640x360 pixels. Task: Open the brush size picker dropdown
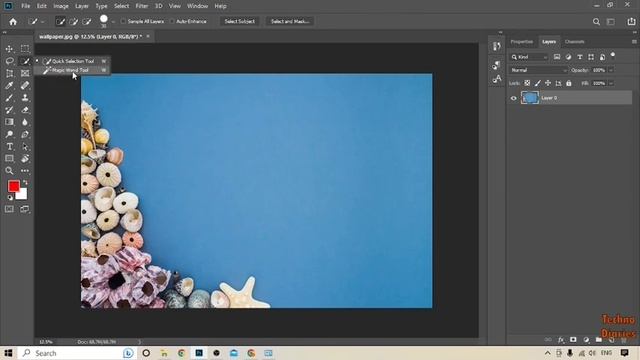coord(113,22)
